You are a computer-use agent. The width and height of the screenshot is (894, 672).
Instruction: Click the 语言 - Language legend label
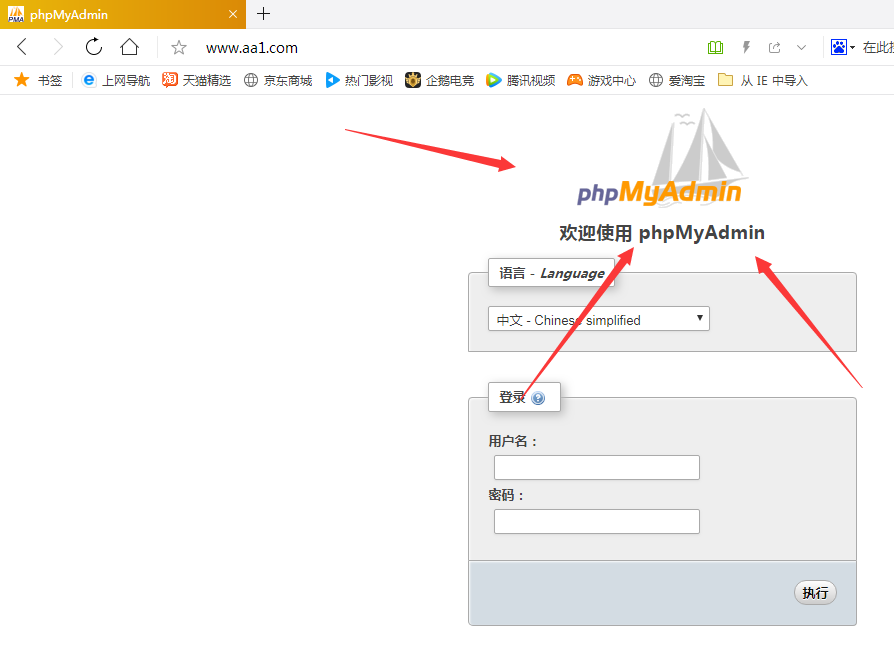[551, 273]
